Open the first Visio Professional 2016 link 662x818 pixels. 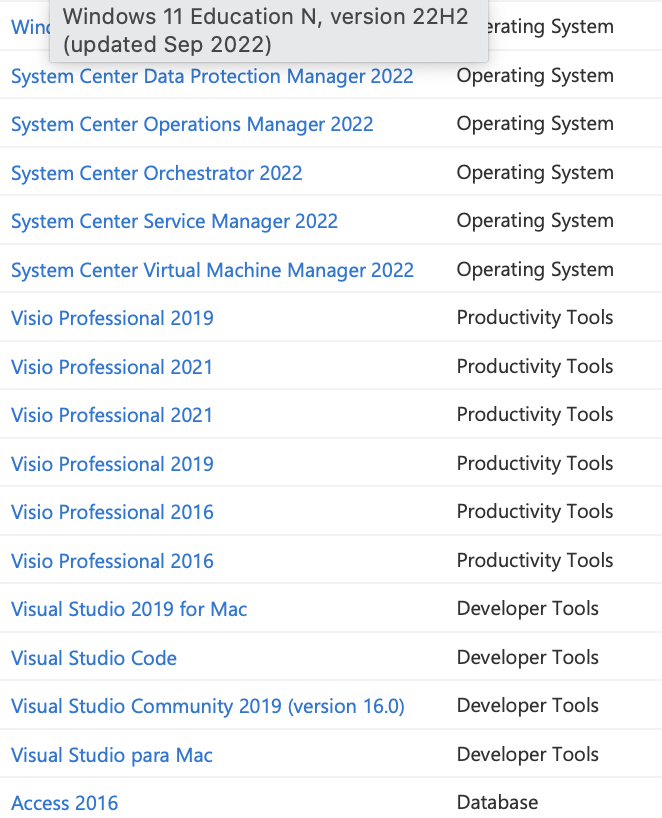pyautogui.click(x=112, y=512)
